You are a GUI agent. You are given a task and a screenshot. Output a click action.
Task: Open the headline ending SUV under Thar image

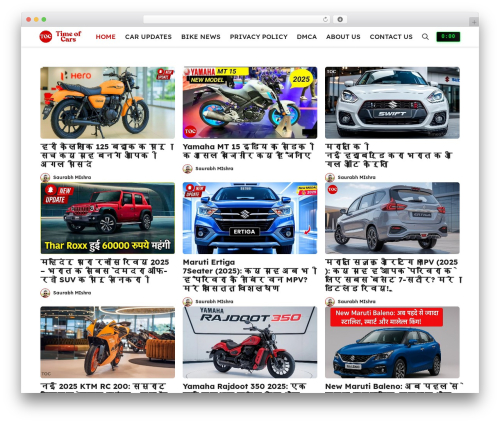tap(105, 271)
